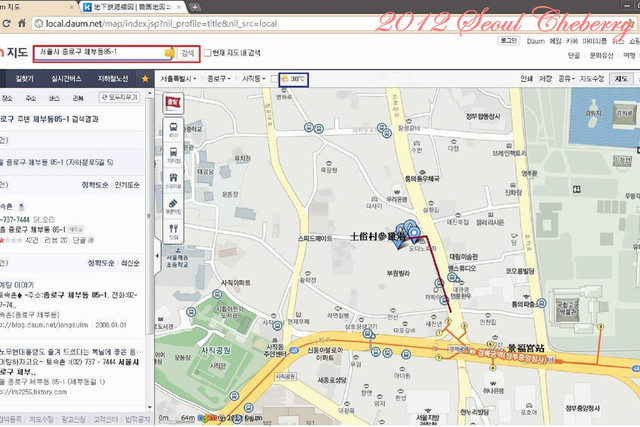The width and height of the screenshot is (640, 427).
Task: Click bus stop icon near 신동아블로아 아파트
Action: [x=376, y=351]
